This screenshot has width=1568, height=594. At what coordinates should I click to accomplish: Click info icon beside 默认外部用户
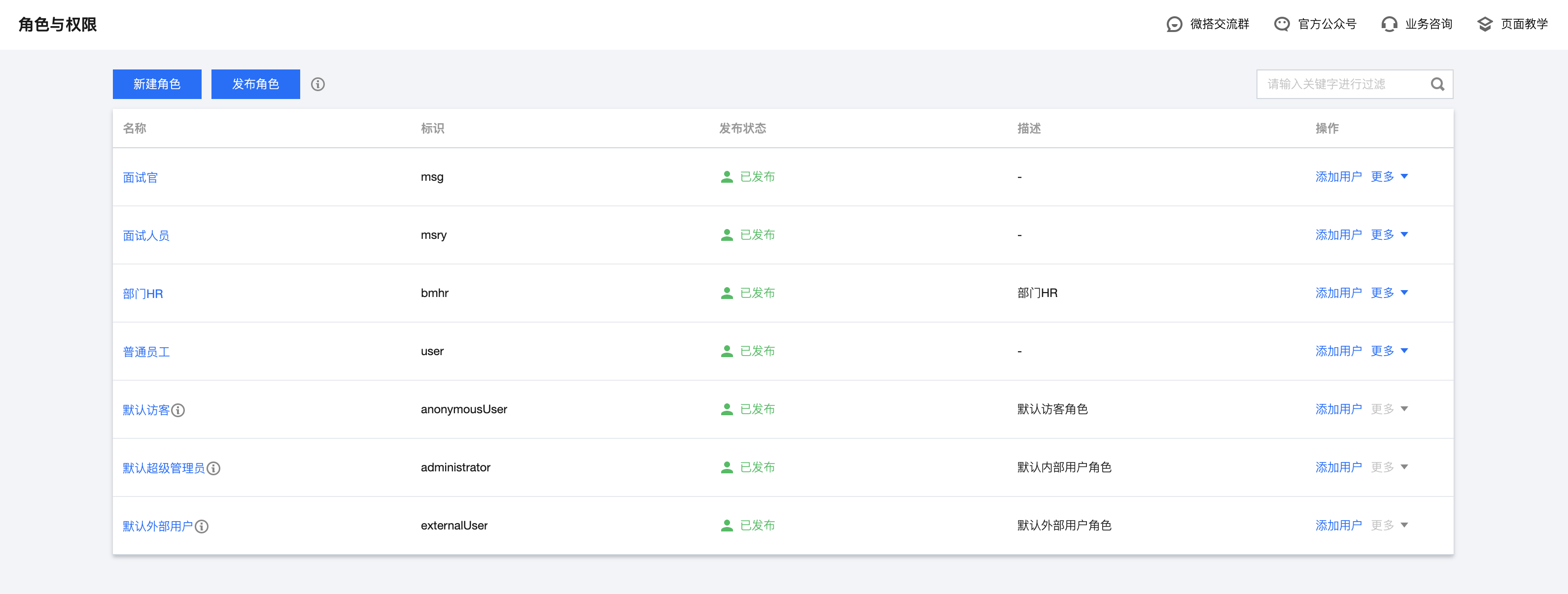coord(202,527)
